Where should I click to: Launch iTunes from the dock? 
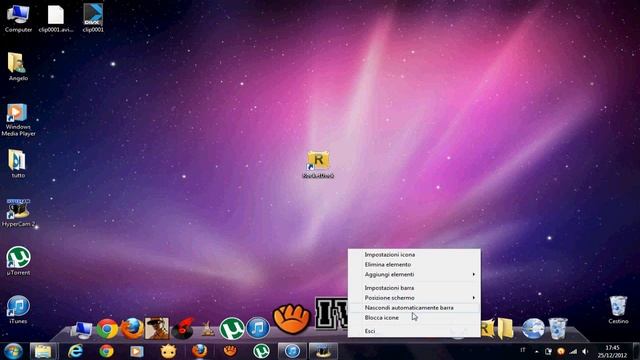click(x=258, y=328)
